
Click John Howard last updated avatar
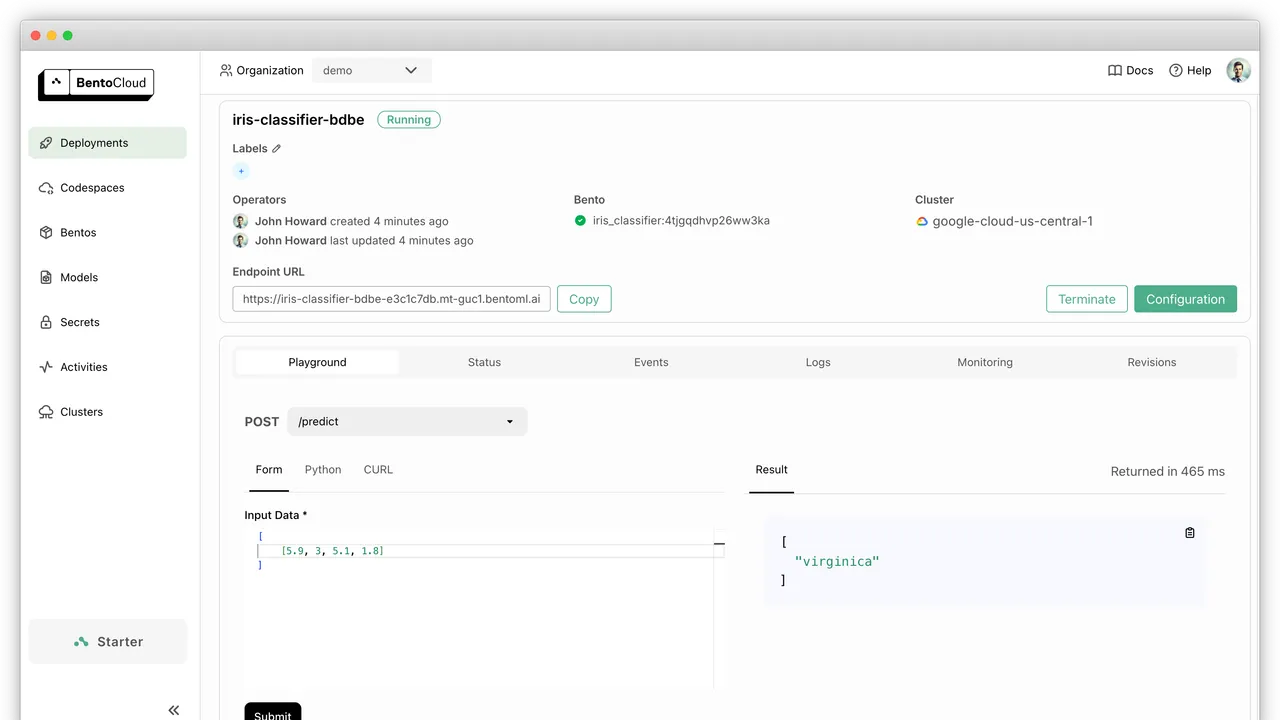[241, 240]
